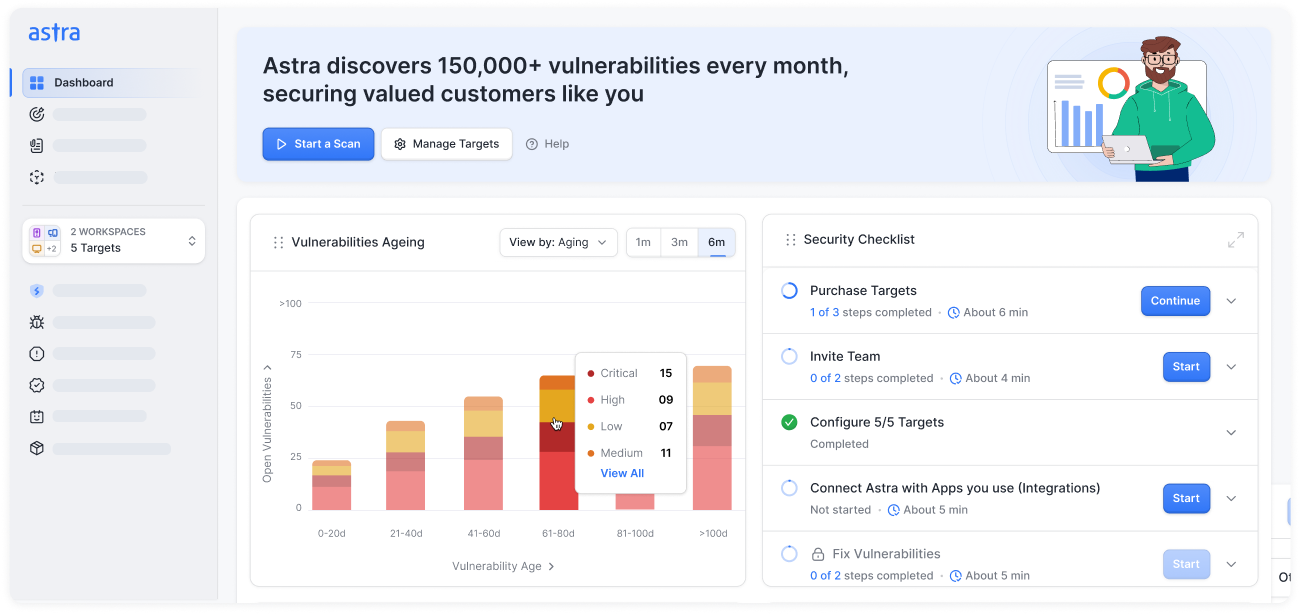
Task: Open the reports document icon in sidebar
Action: pos(37,145)
